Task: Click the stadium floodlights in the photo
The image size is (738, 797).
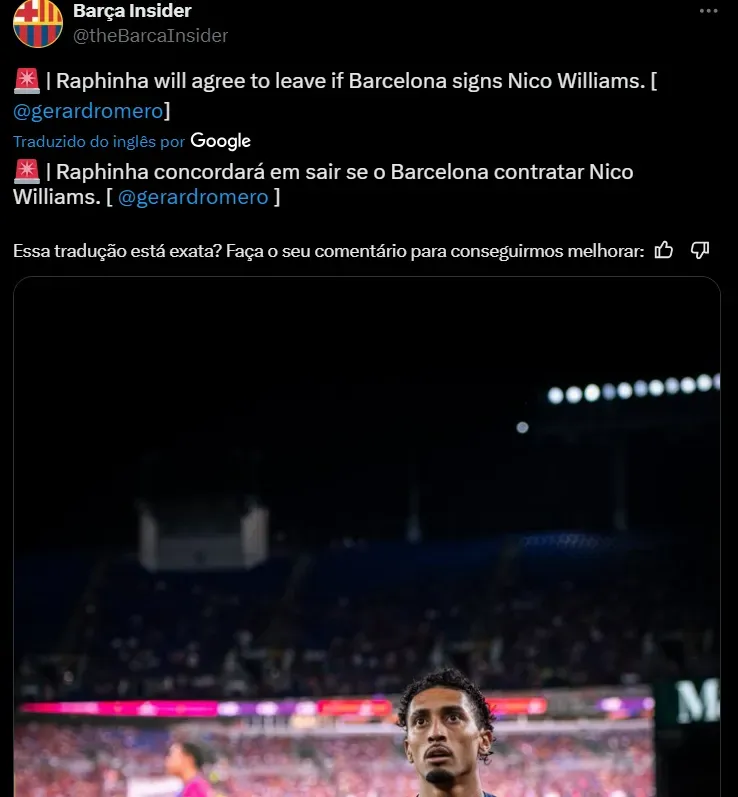Action: click(x=634, y=388)
